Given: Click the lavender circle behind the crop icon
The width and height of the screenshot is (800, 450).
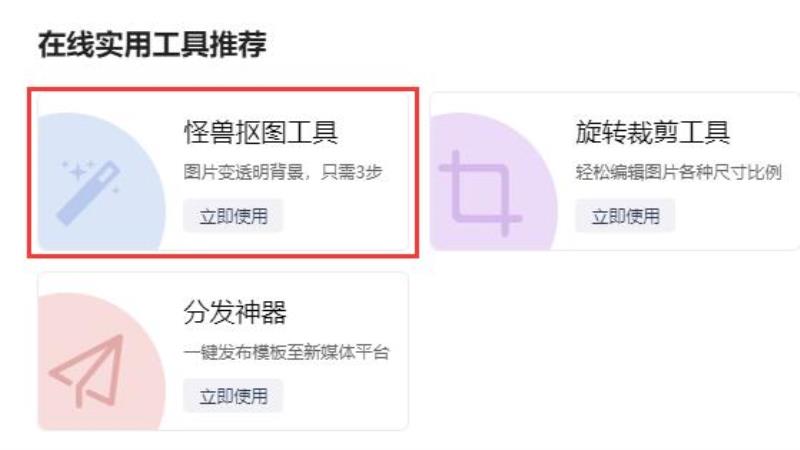Looking at the screenshot, I should click(x=493, y=182).
